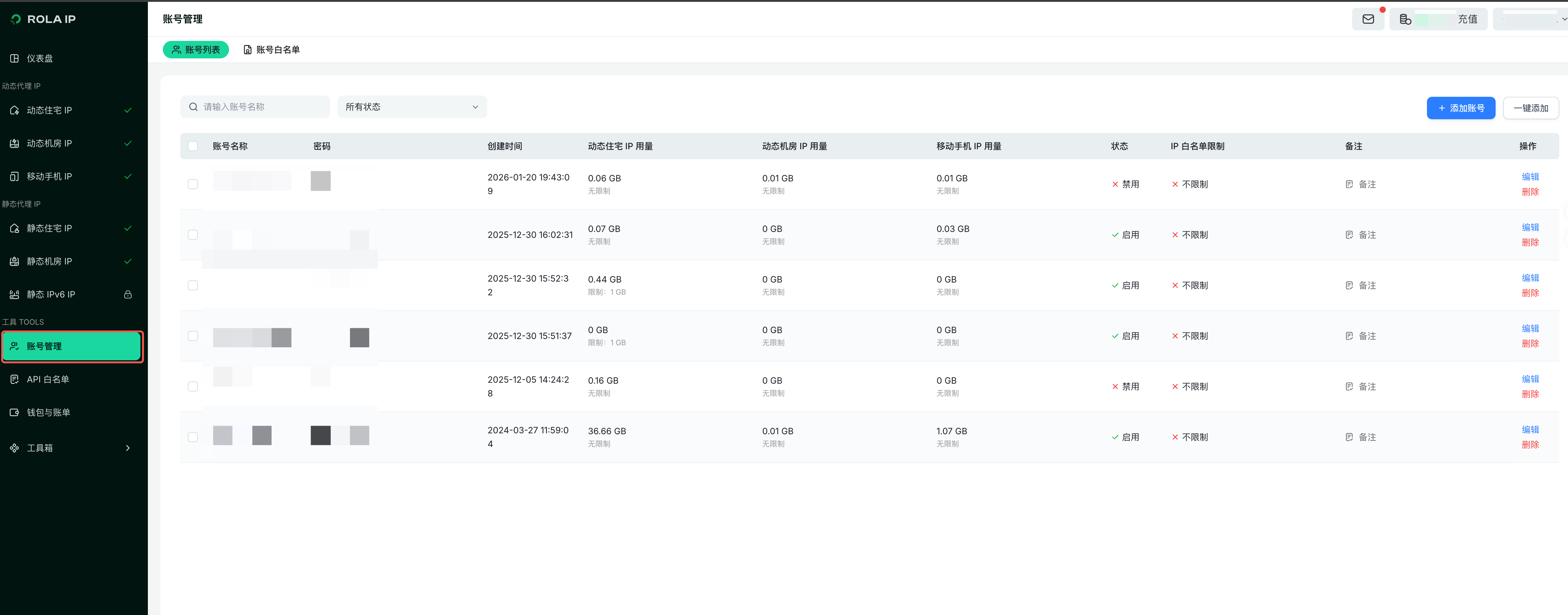Click the 1.07 GB mobile usage value
1568x615 pixels.
952,431
